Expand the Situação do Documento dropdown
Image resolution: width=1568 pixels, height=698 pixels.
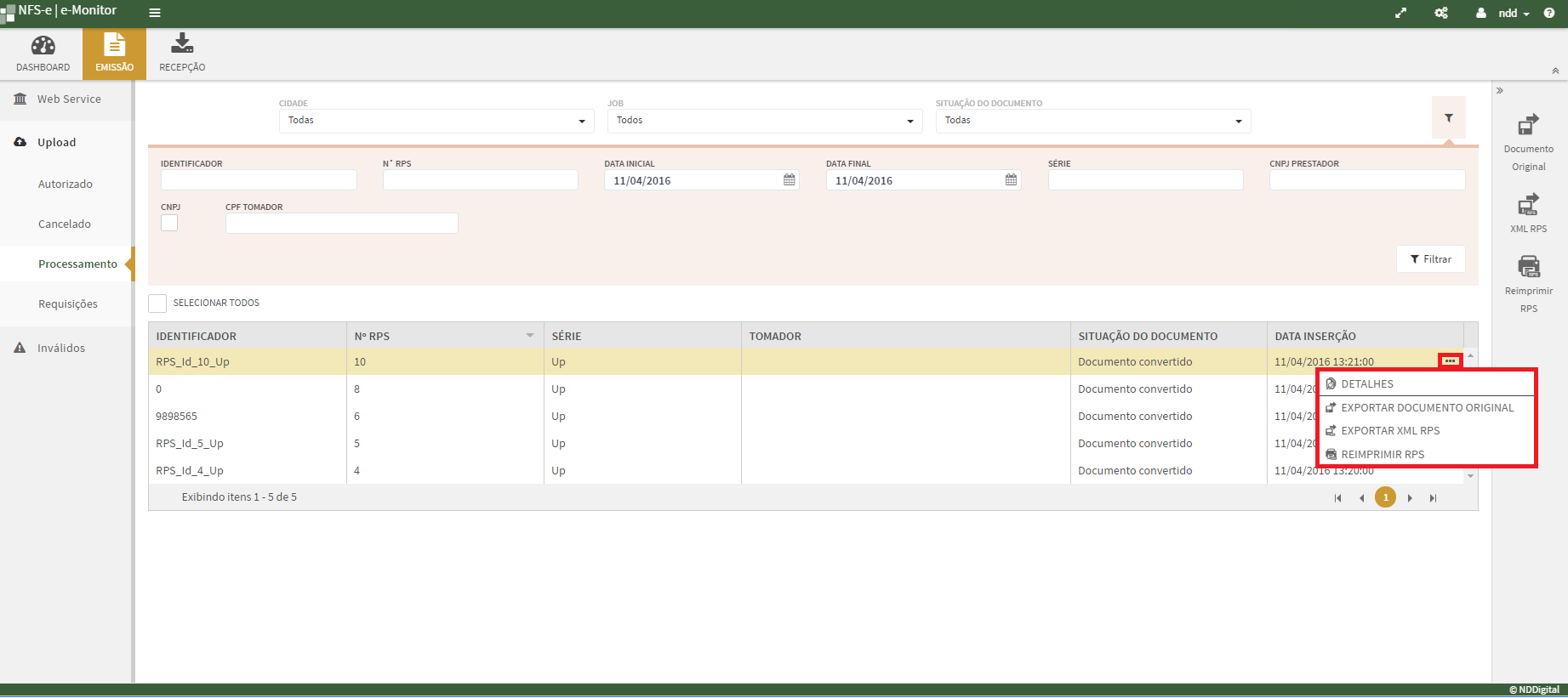[x=1092, y=121]
